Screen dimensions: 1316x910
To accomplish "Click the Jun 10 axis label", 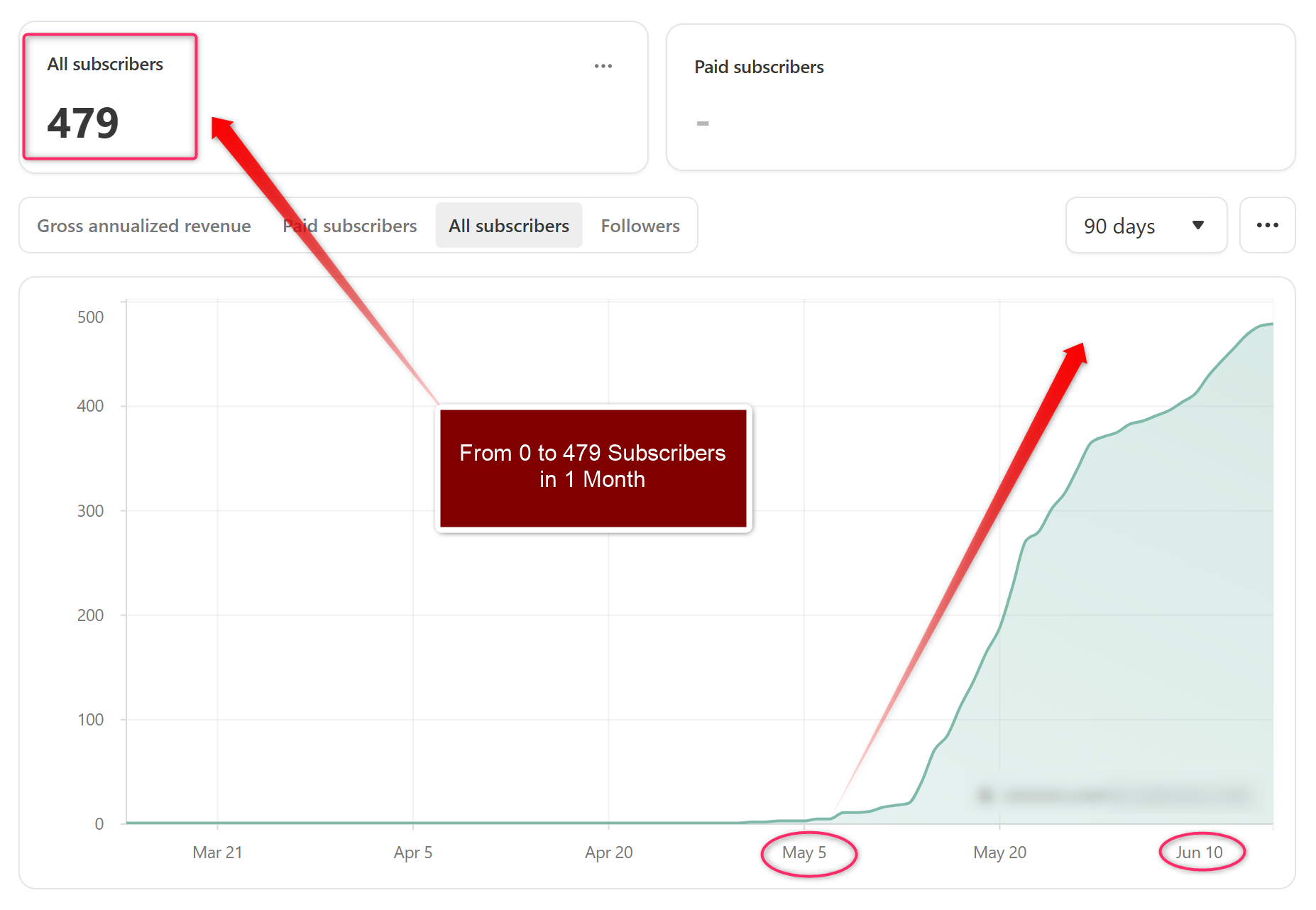I will 1199,852.
